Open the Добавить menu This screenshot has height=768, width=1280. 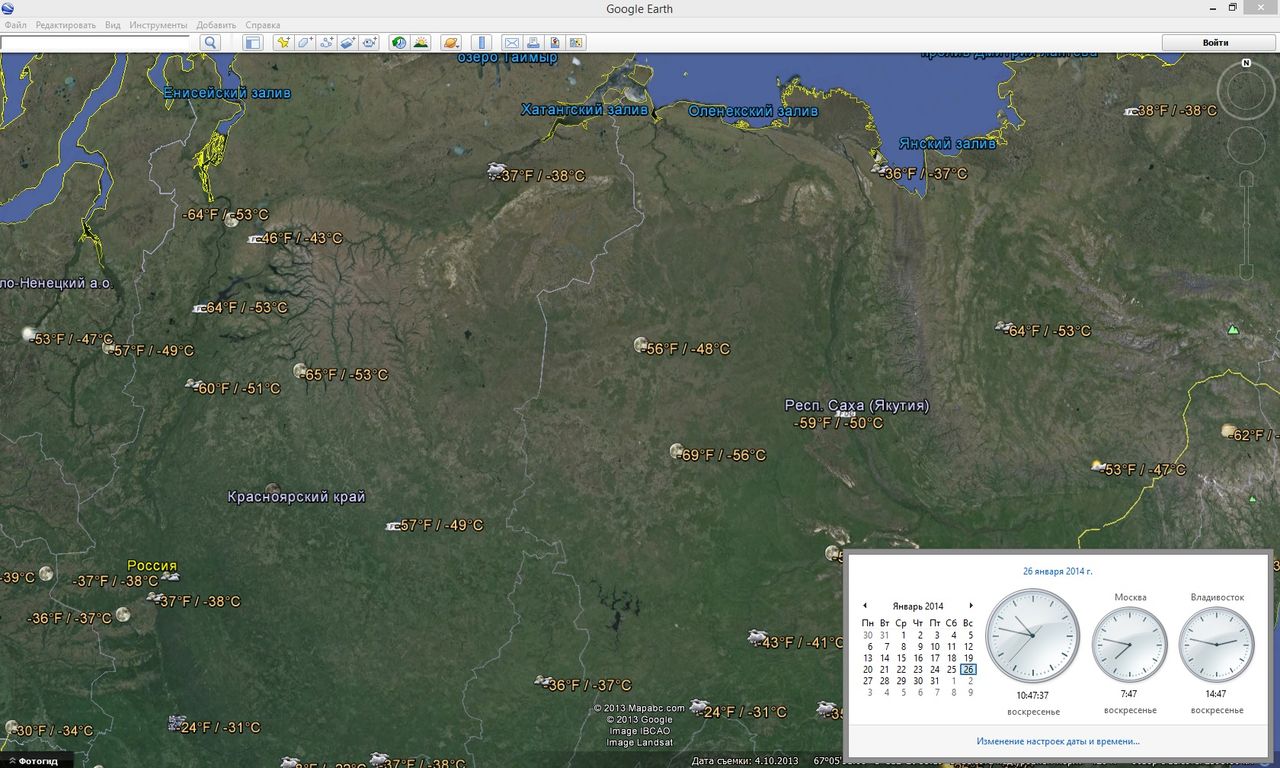217,25
